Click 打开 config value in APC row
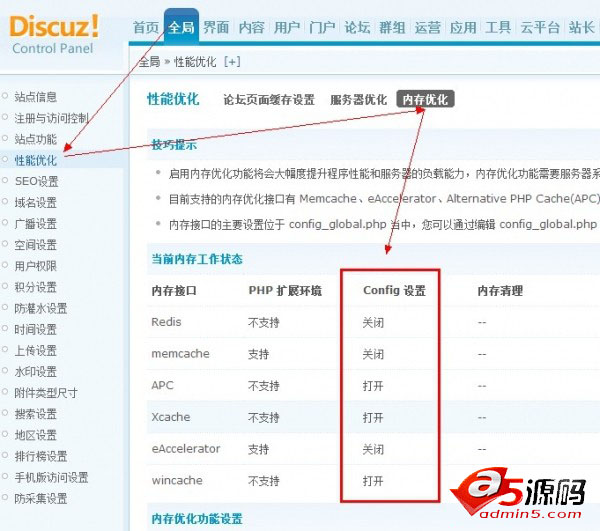The height and width of the screenshot is (531, 600). coord(373,386)
